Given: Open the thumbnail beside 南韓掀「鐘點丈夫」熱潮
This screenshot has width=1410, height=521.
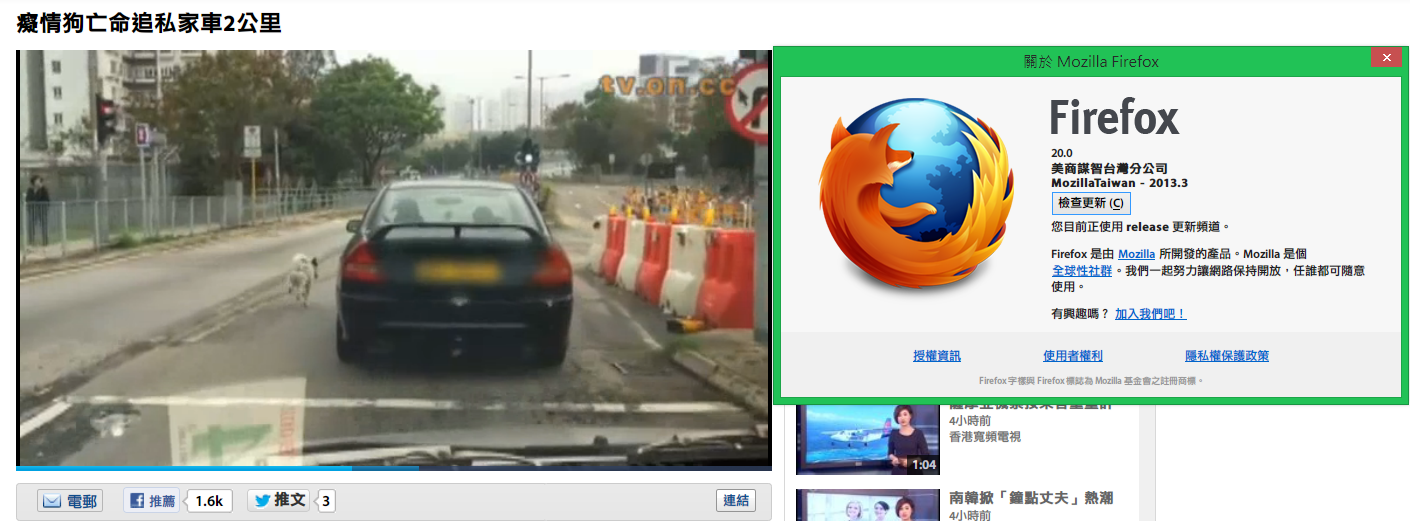Looking at the screenshot, I should point(867,506).
